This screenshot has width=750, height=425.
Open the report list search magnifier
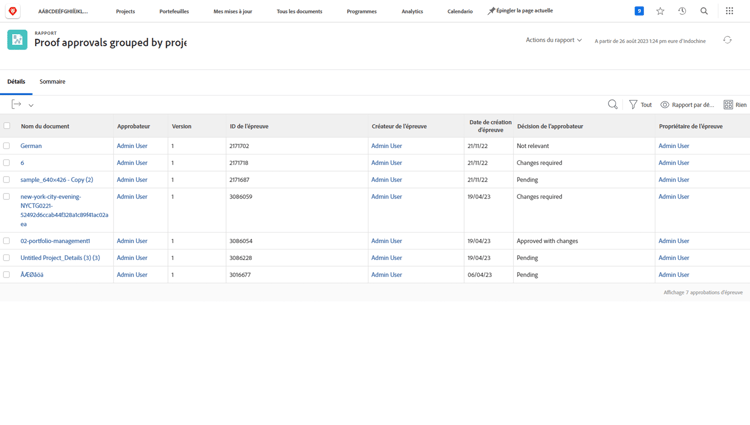click(x=612, y=104)
